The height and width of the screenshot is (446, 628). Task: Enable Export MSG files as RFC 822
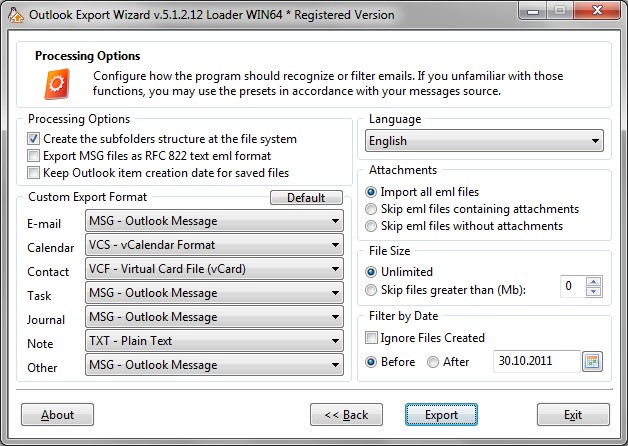coord(33,155)
